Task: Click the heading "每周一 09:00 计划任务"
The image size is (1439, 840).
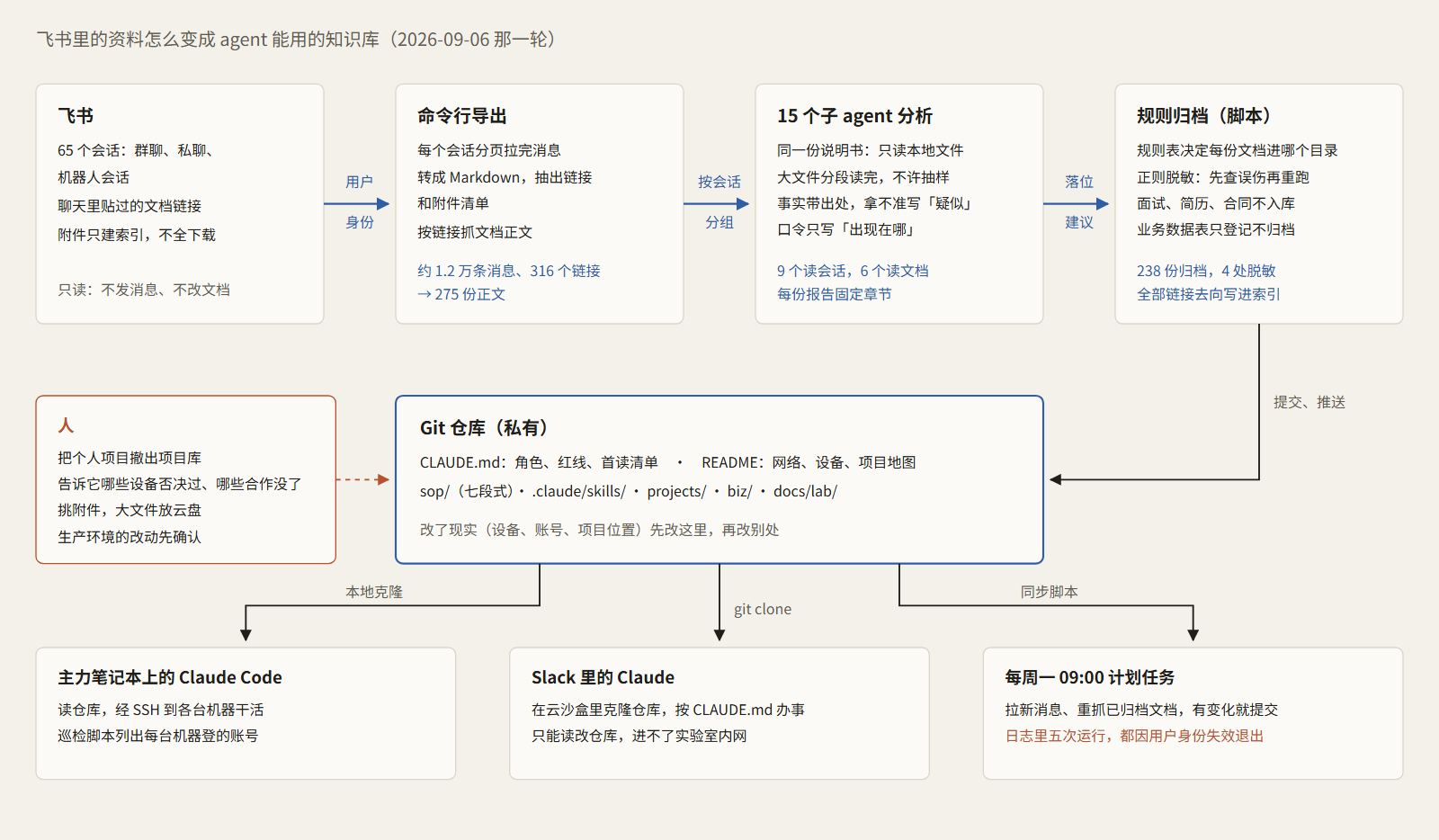Action: 1090,677
